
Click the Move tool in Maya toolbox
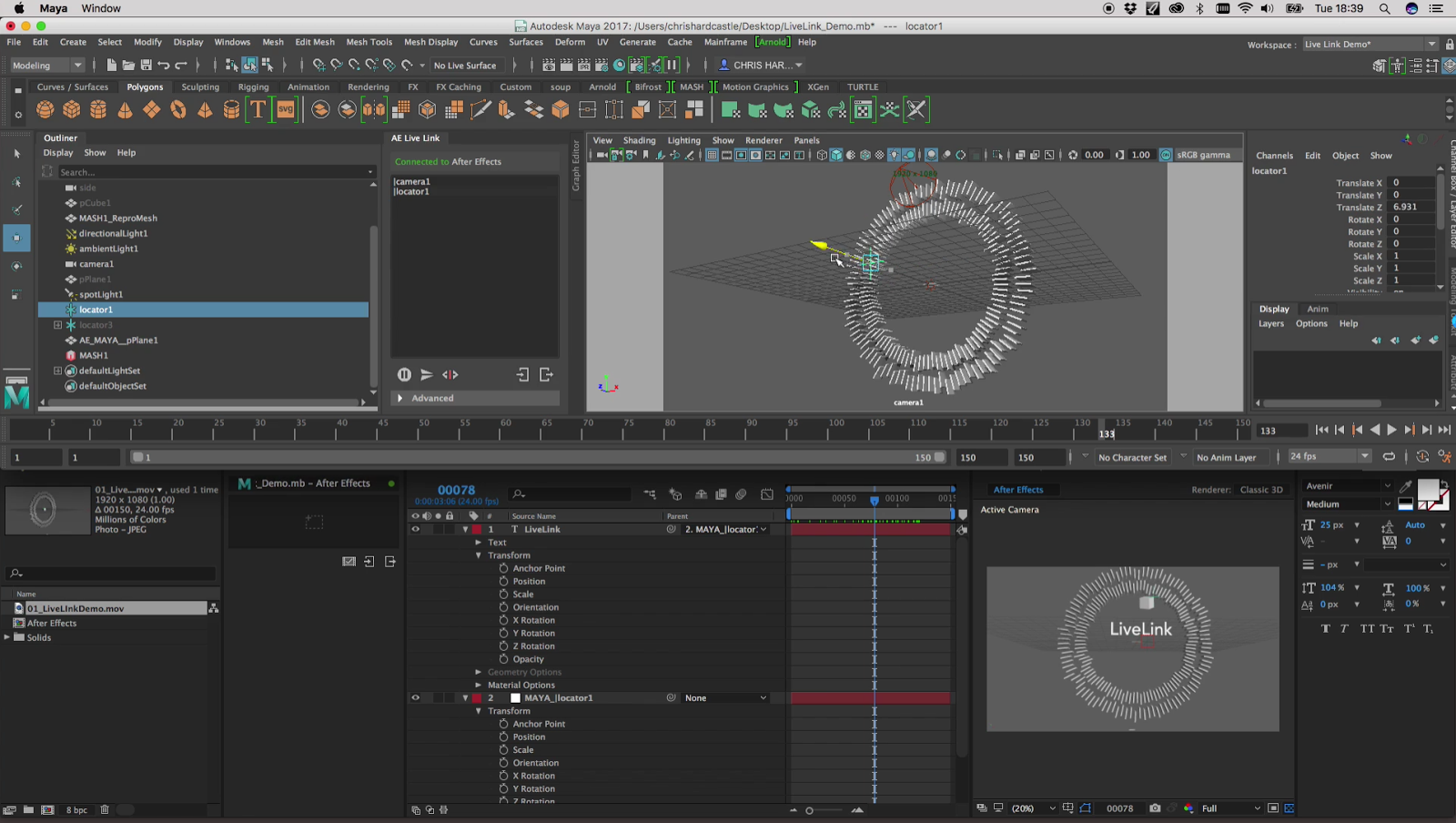click(x=16, y=238)
